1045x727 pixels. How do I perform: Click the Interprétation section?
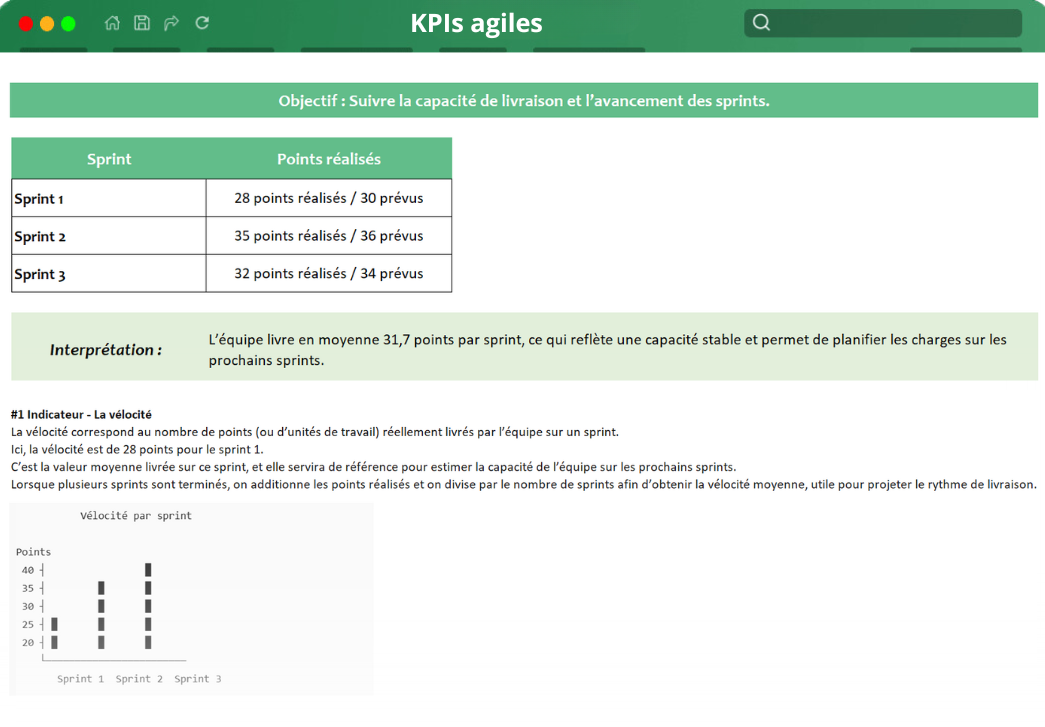tap(523, 347)
